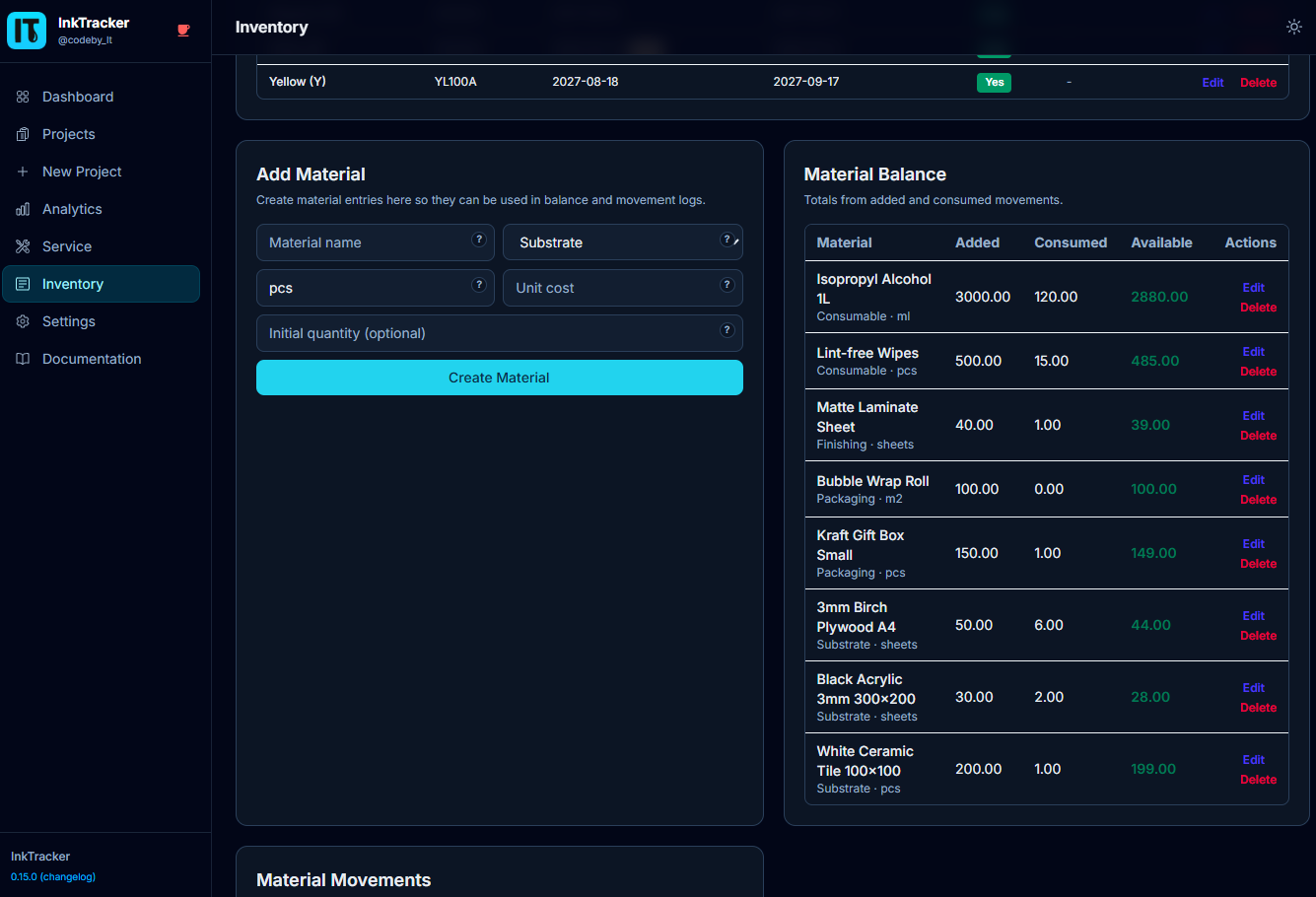Click the Unit cost input field
Viewport: 1316px width, 897px height.
(623, 288)
